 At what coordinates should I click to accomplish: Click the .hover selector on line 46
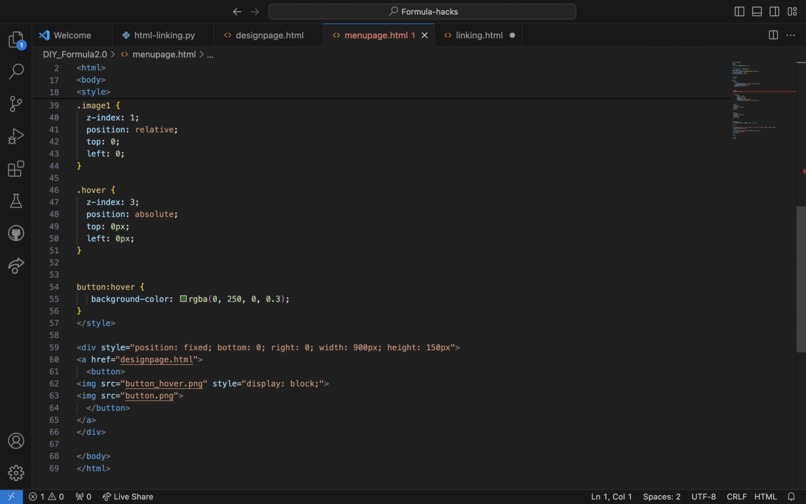pyautogui.click(x=91, y=190)
